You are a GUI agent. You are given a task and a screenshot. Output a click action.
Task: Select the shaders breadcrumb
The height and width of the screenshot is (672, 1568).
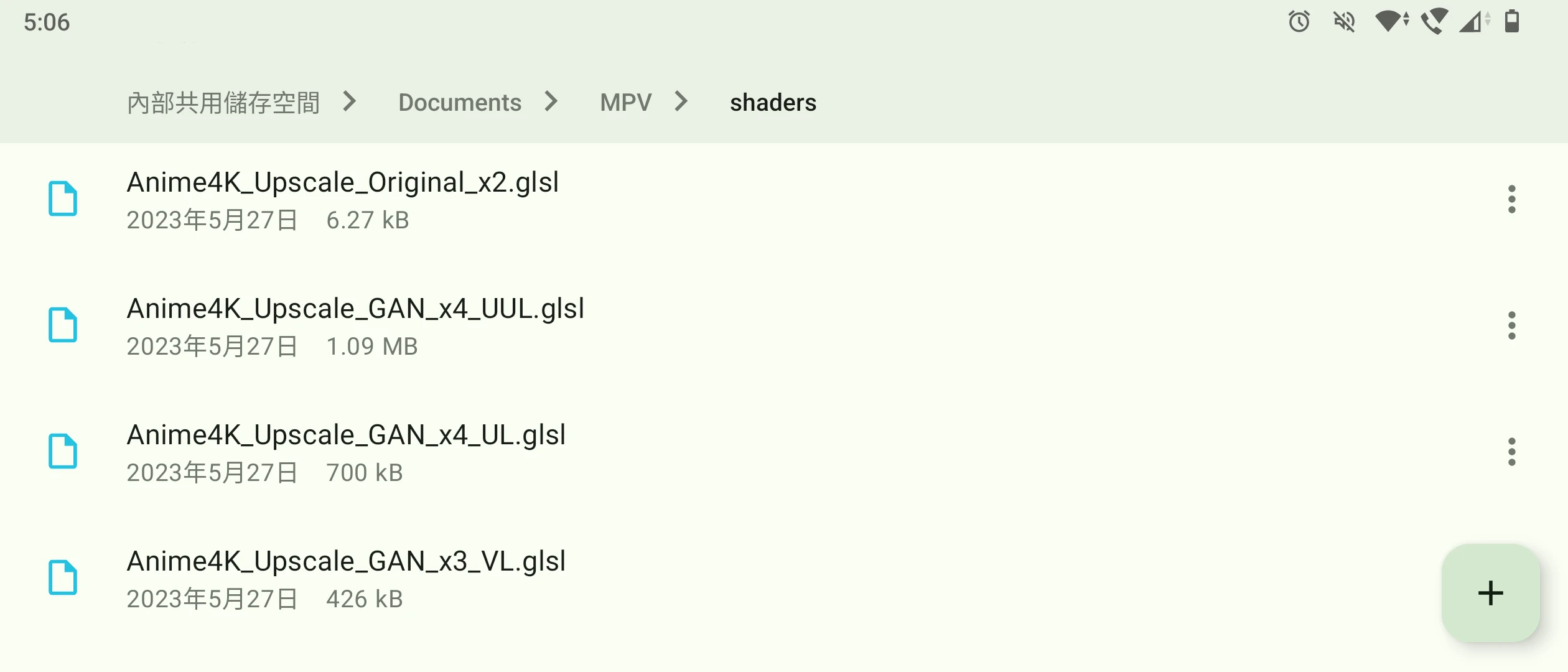(773, 103)
